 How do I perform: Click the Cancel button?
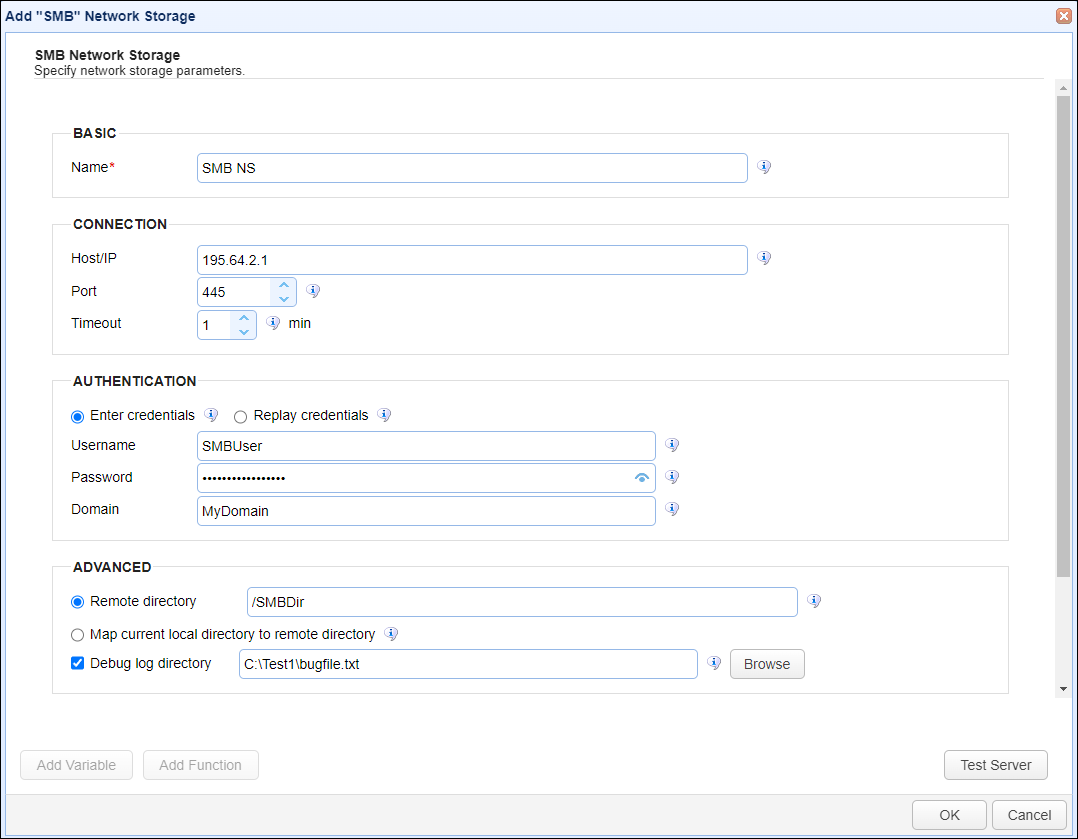(1029, 815)
